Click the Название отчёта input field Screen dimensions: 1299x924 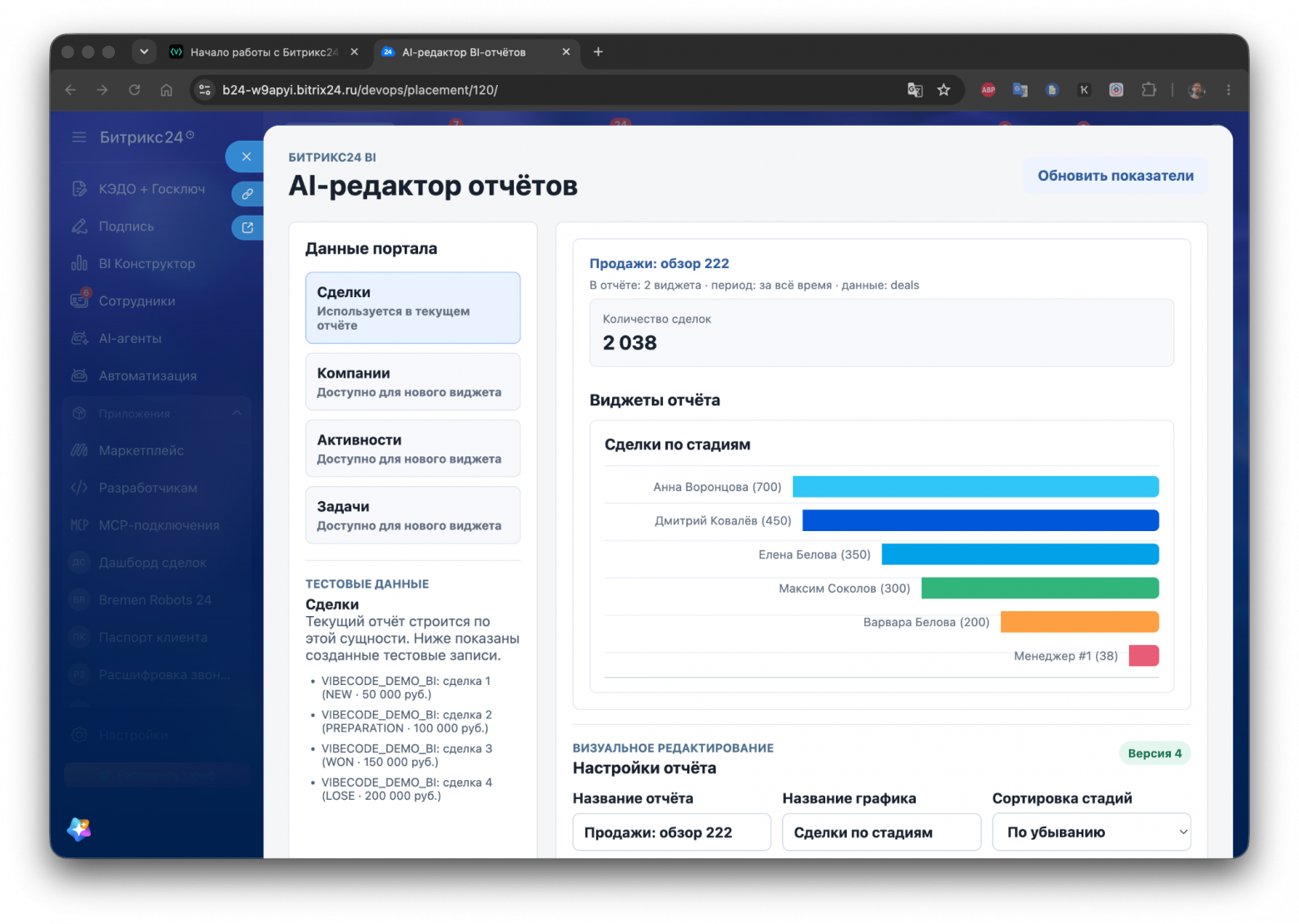click(x=672, y=832)
